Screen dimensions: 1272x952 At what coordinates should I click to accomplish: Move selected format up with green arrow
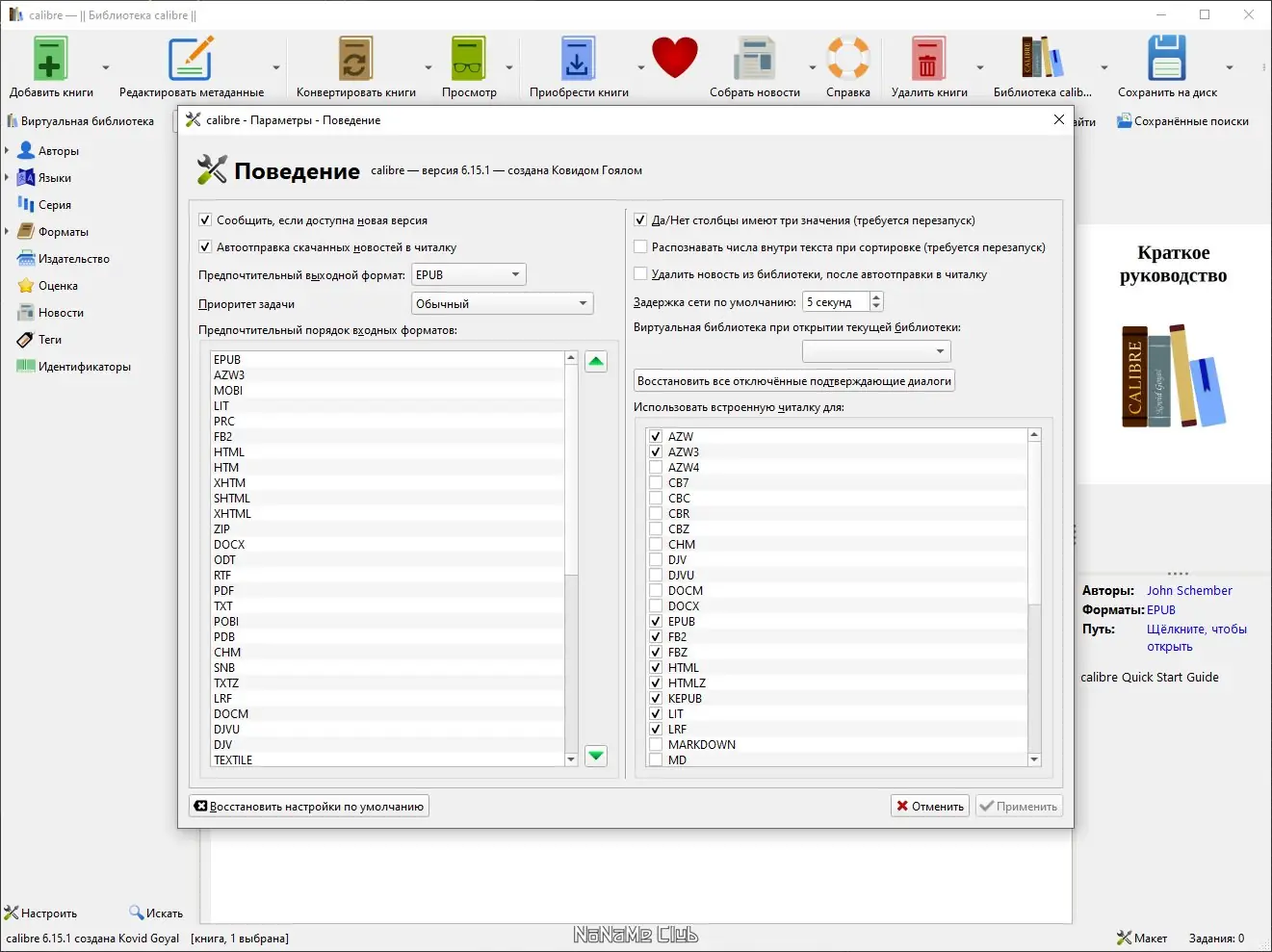(596, 362)
